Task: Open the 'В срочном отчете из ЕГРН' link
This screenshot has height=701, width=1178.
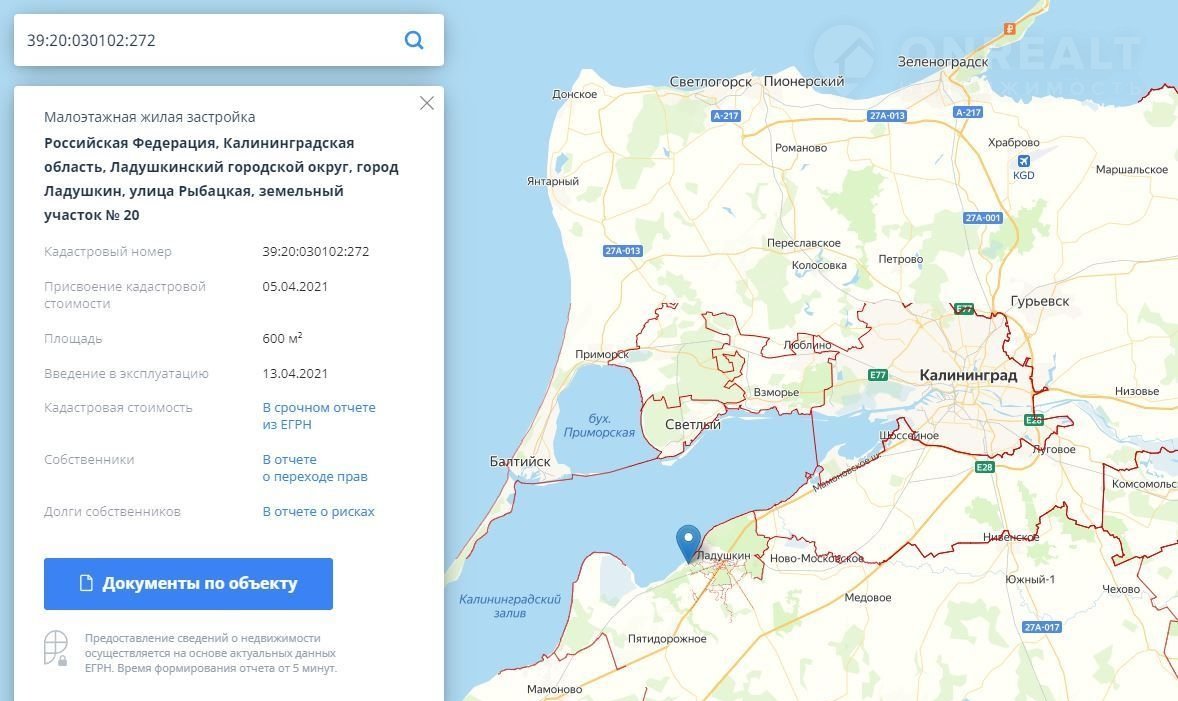Action: coord(319,416)
